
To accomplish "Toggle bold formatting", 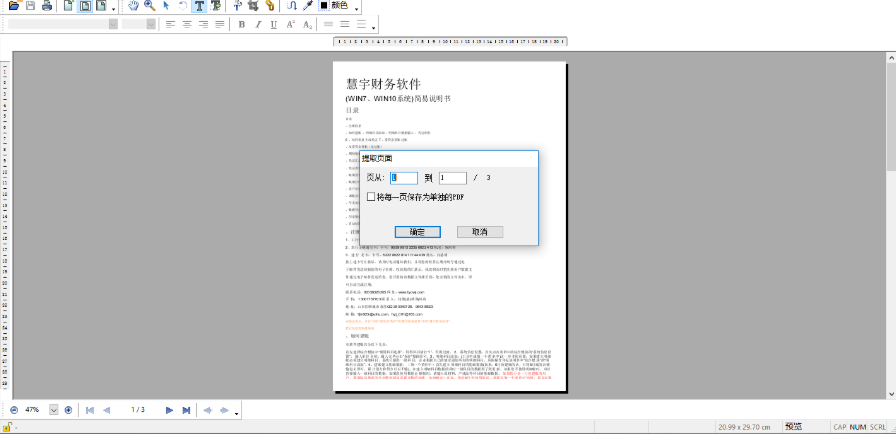I will click(x=242, y=24).
